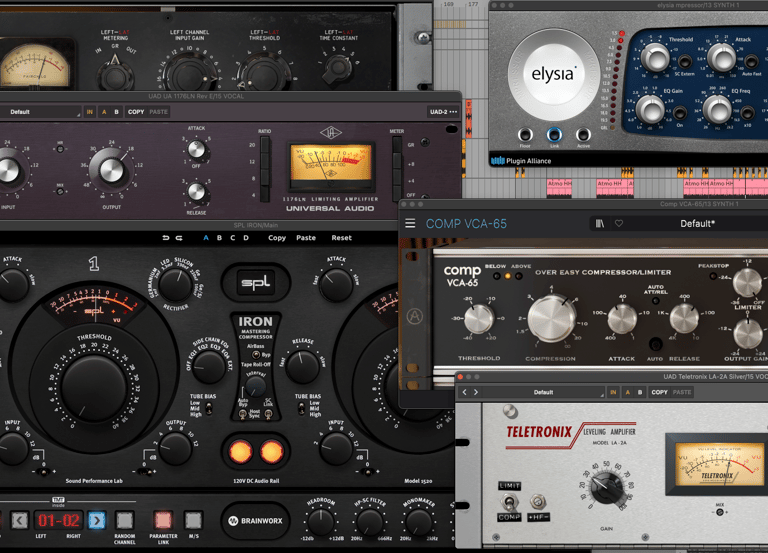This screenshot has height=553, width=768.
Task: Toggle the M/S button in Brainworx section
Action: click(193, 520)
